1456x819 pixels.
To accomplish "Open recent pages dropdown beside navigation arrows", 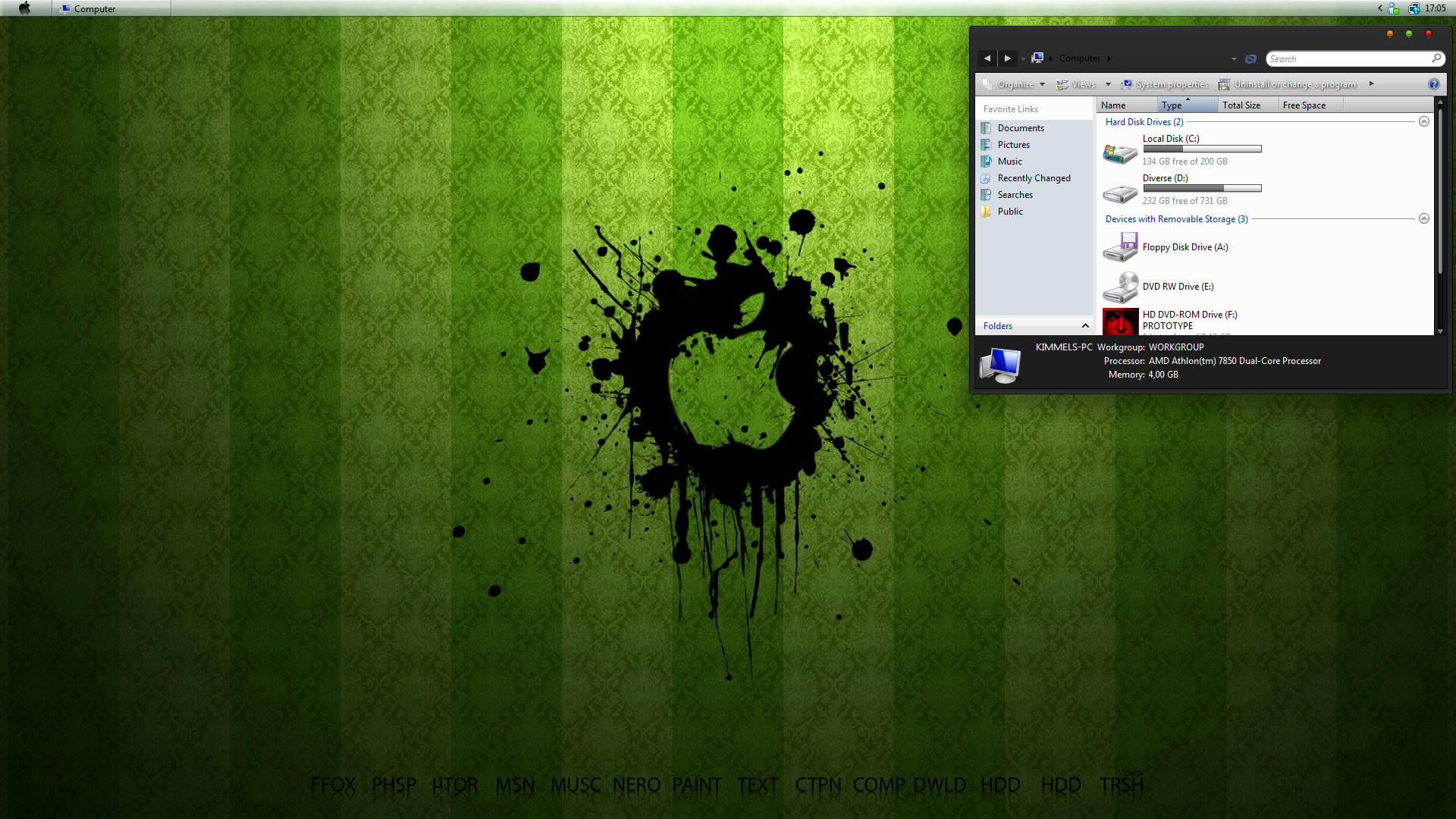I will pyautogui.click(x=1023, y=59).
